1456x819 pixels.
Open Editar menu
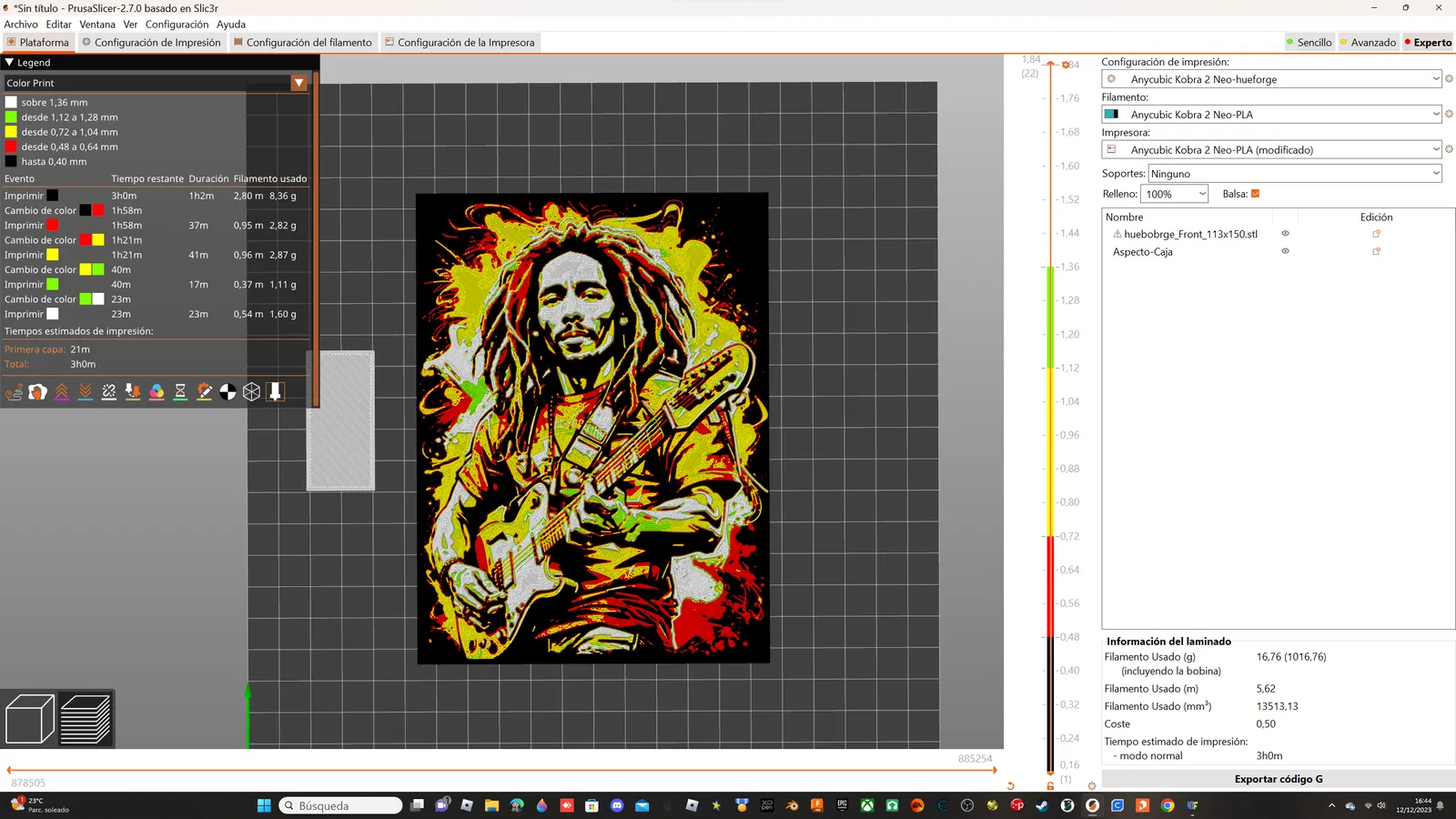click(59, 25)
